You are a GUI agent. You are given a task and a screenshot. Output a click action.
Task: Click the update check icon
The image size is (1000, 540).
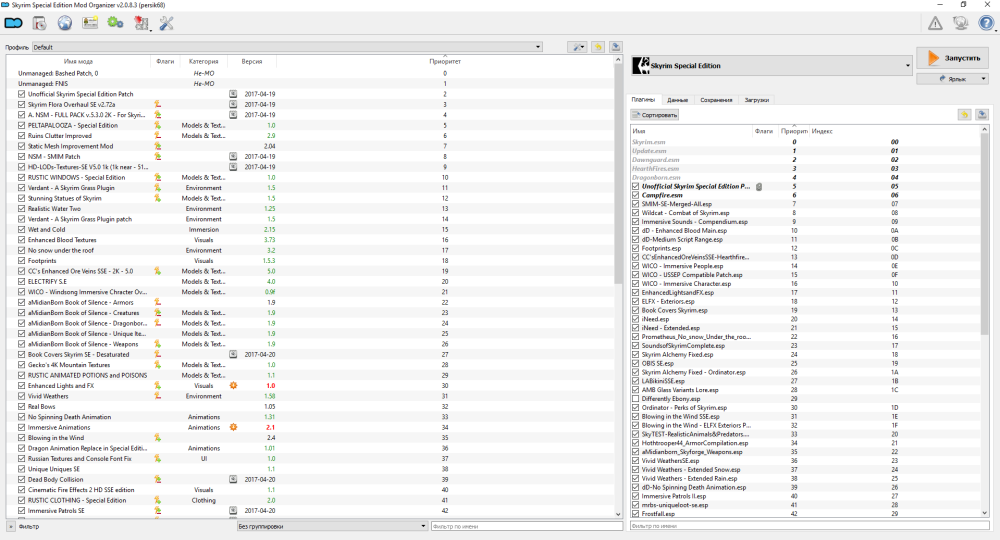tap(960, 24)
